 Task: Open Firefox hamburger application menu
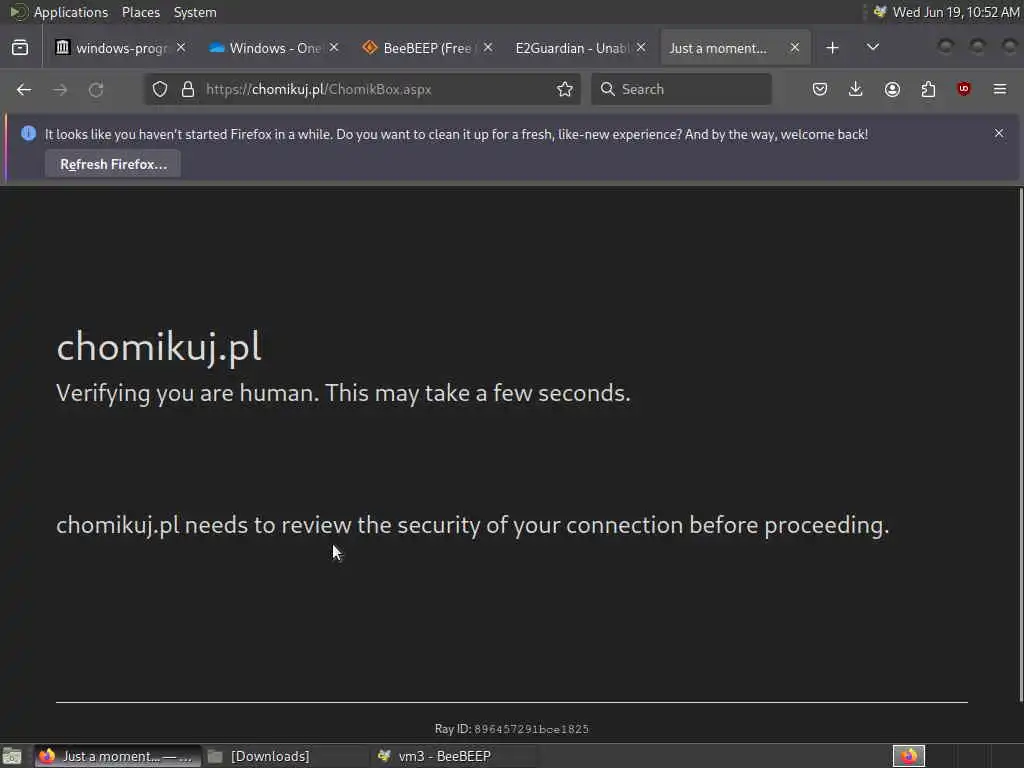point(1000,89)
